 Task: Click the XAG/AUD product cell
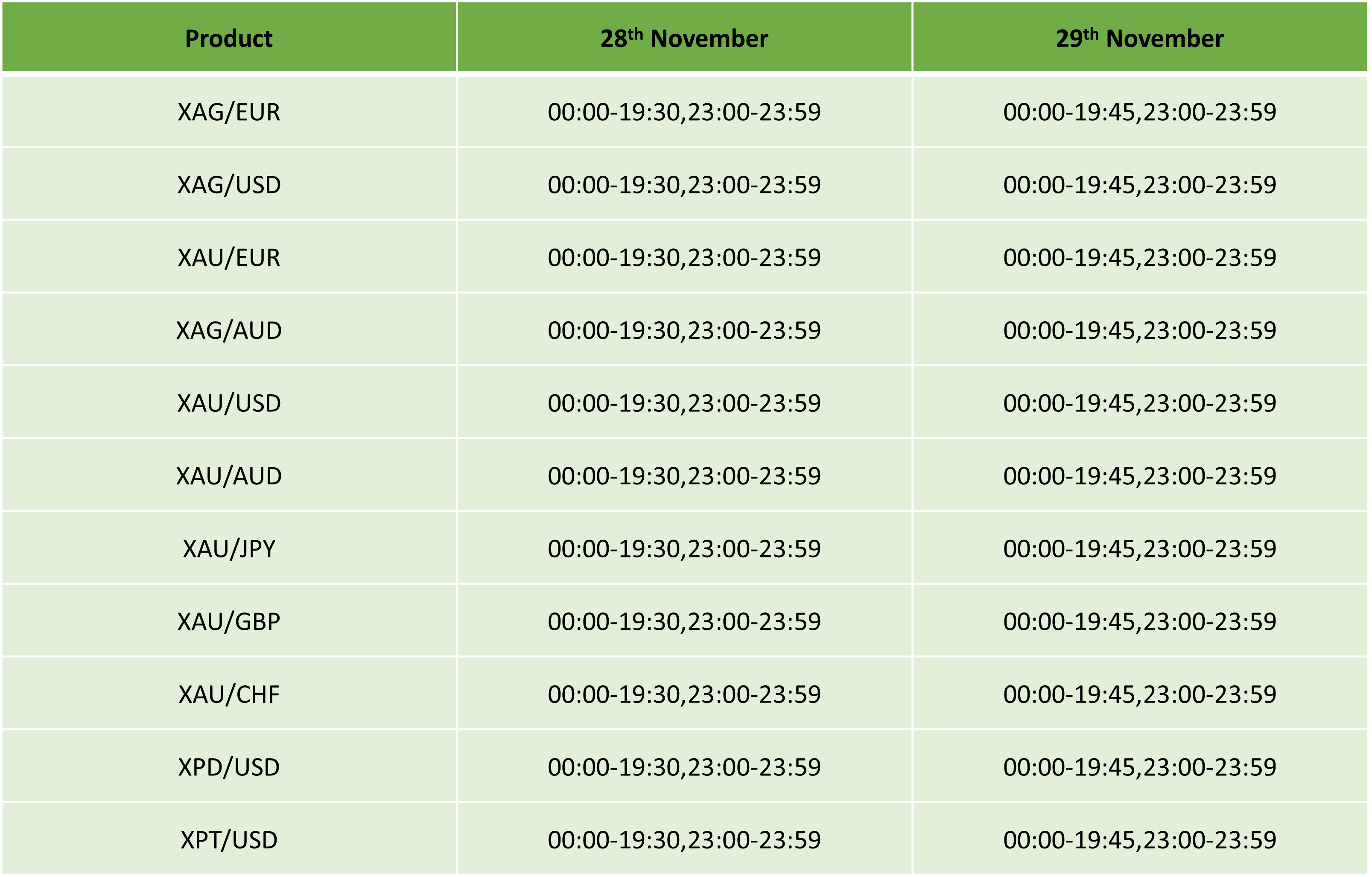(x=228, y=330)
